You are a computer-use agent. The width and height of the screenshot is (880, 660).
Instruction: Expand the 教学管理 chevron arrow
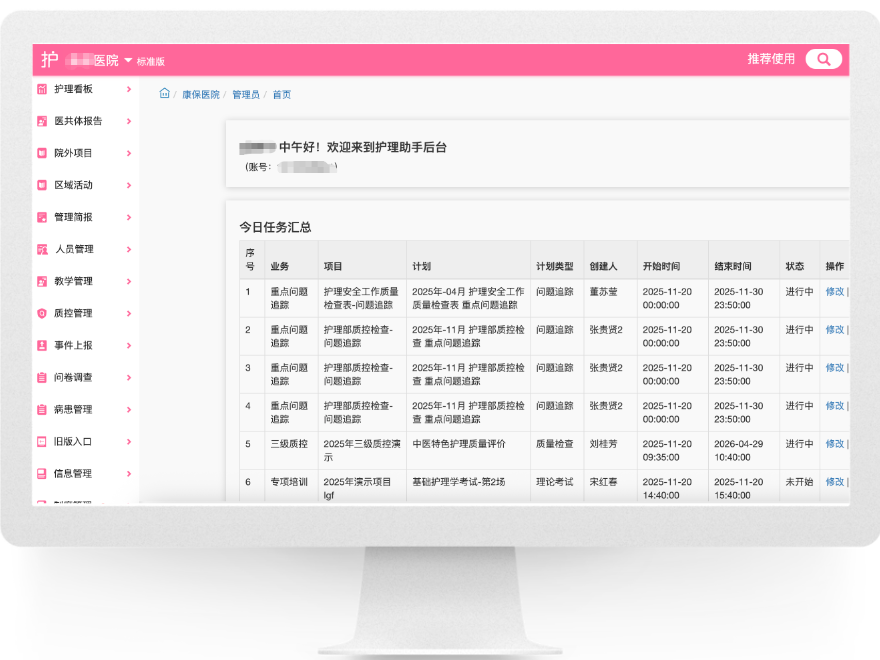(x=129, y=281)
